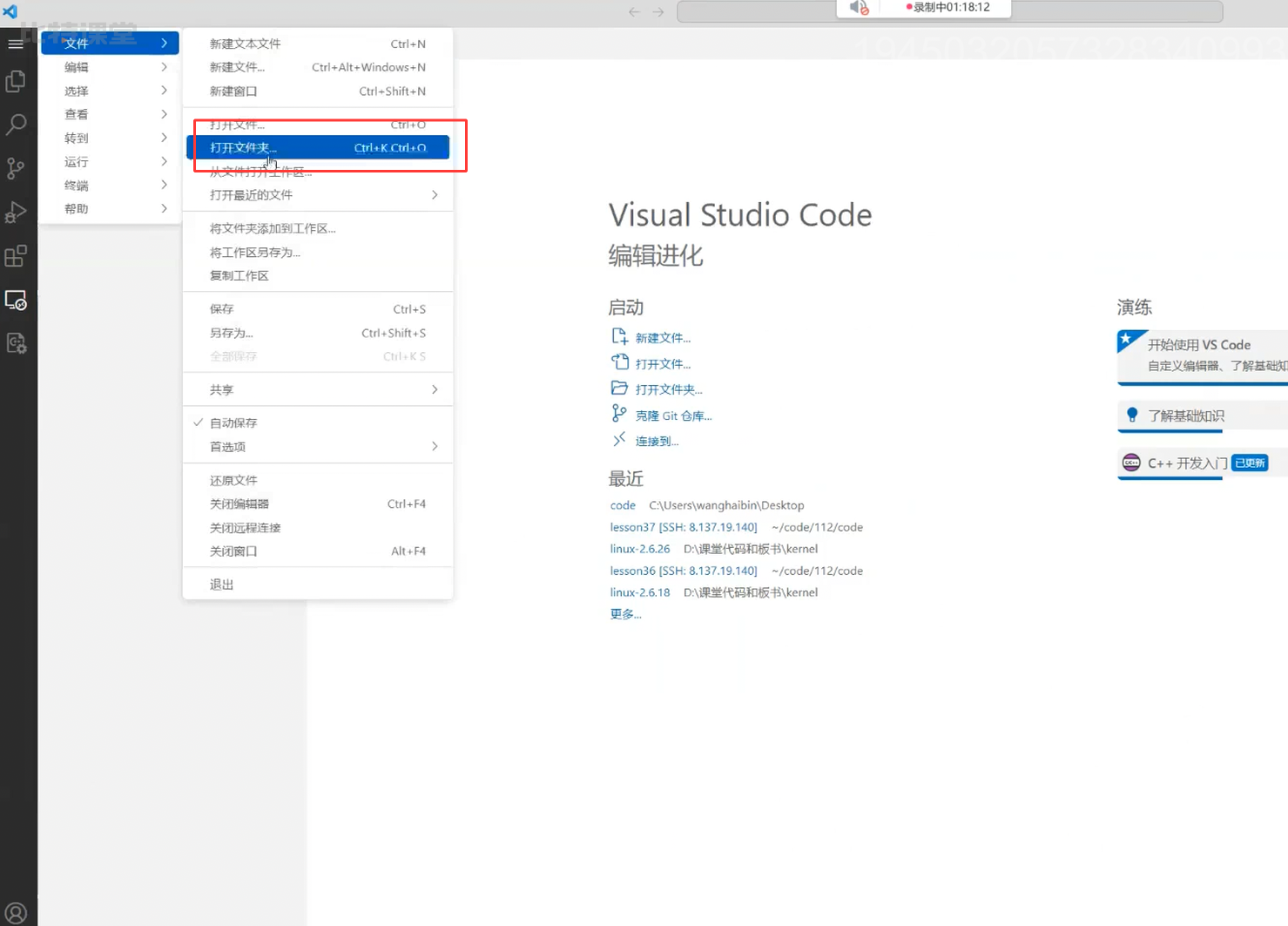Choose 关闭远程连接 menu entry
Image resolution: width=1288 pixels, height=926 pixels.
[x=318, y=528]
